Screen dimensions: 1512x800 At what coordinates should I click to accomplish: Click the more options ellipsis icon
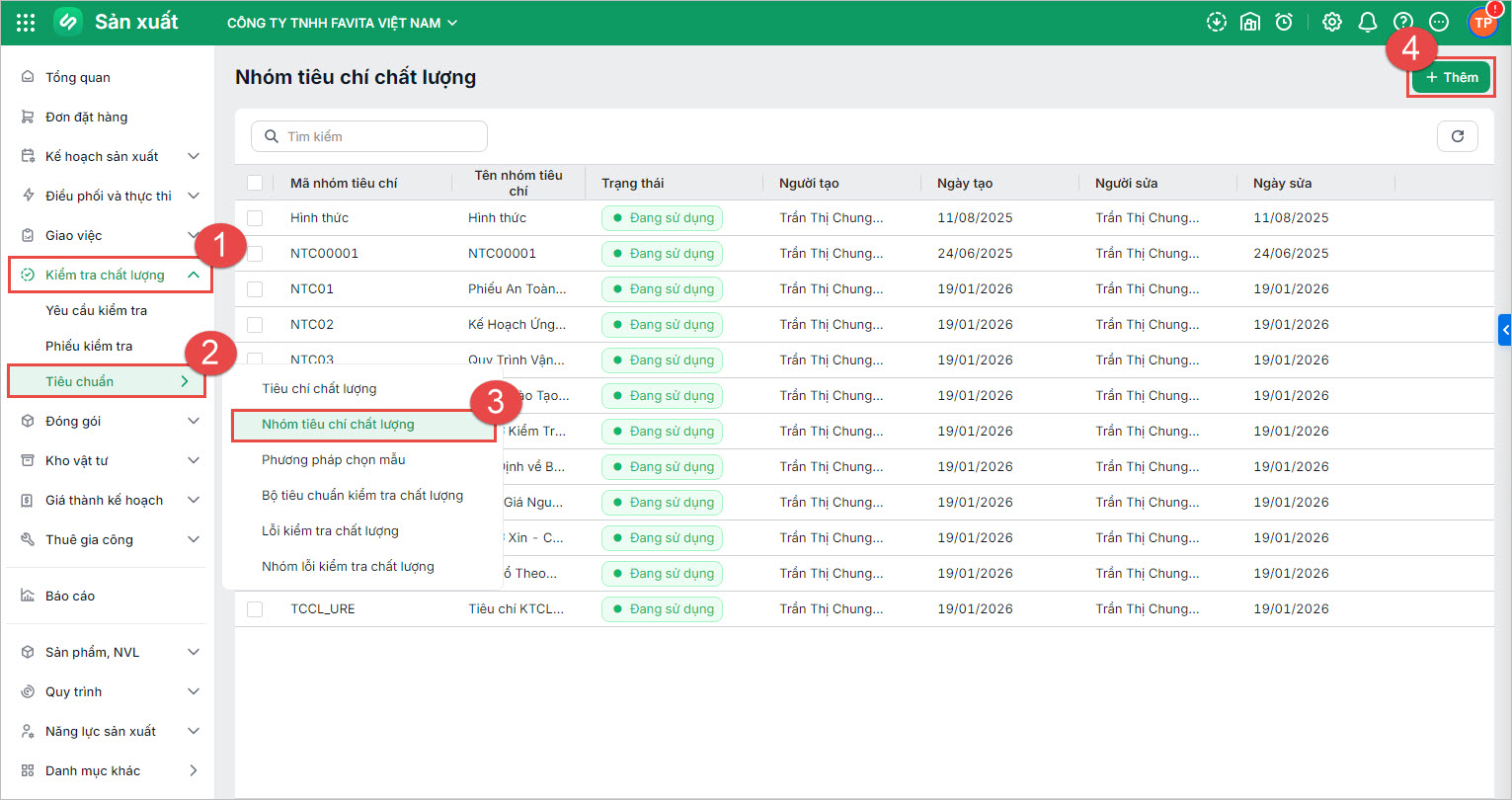point(1439,22)
